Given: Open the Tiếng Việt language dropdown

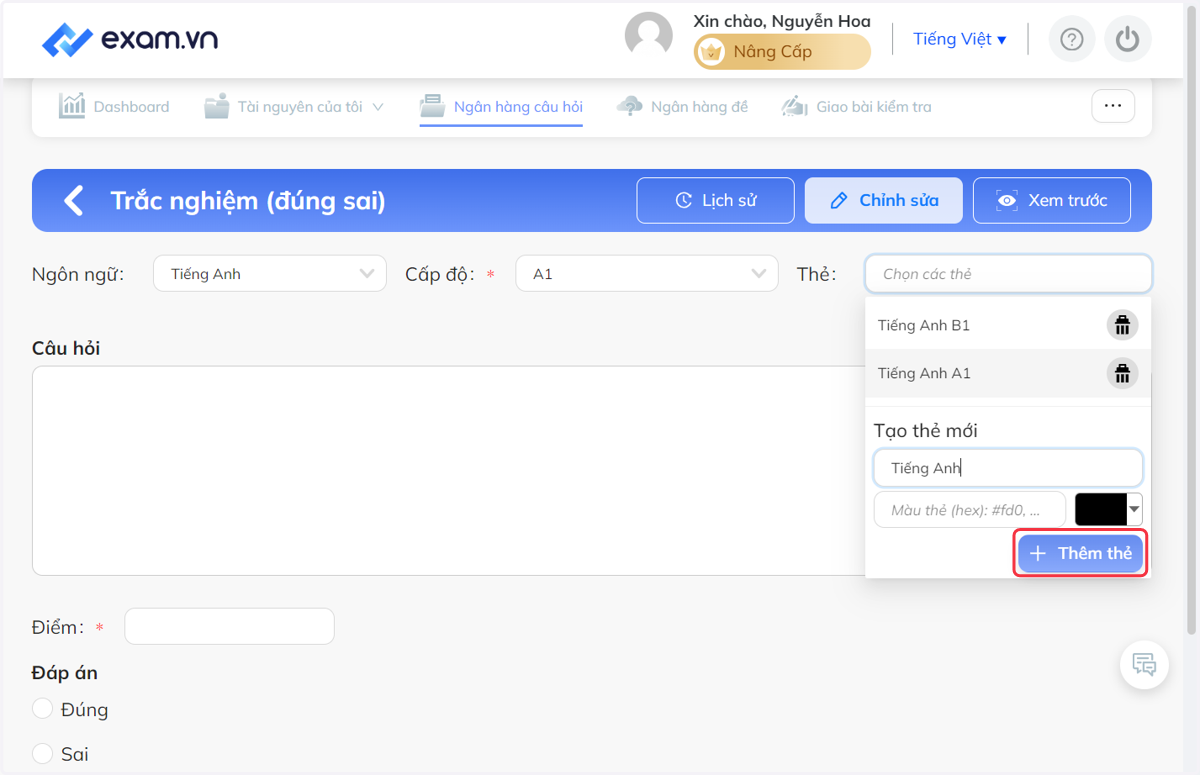Looking at the screenshot, I should tap(960, 39).
